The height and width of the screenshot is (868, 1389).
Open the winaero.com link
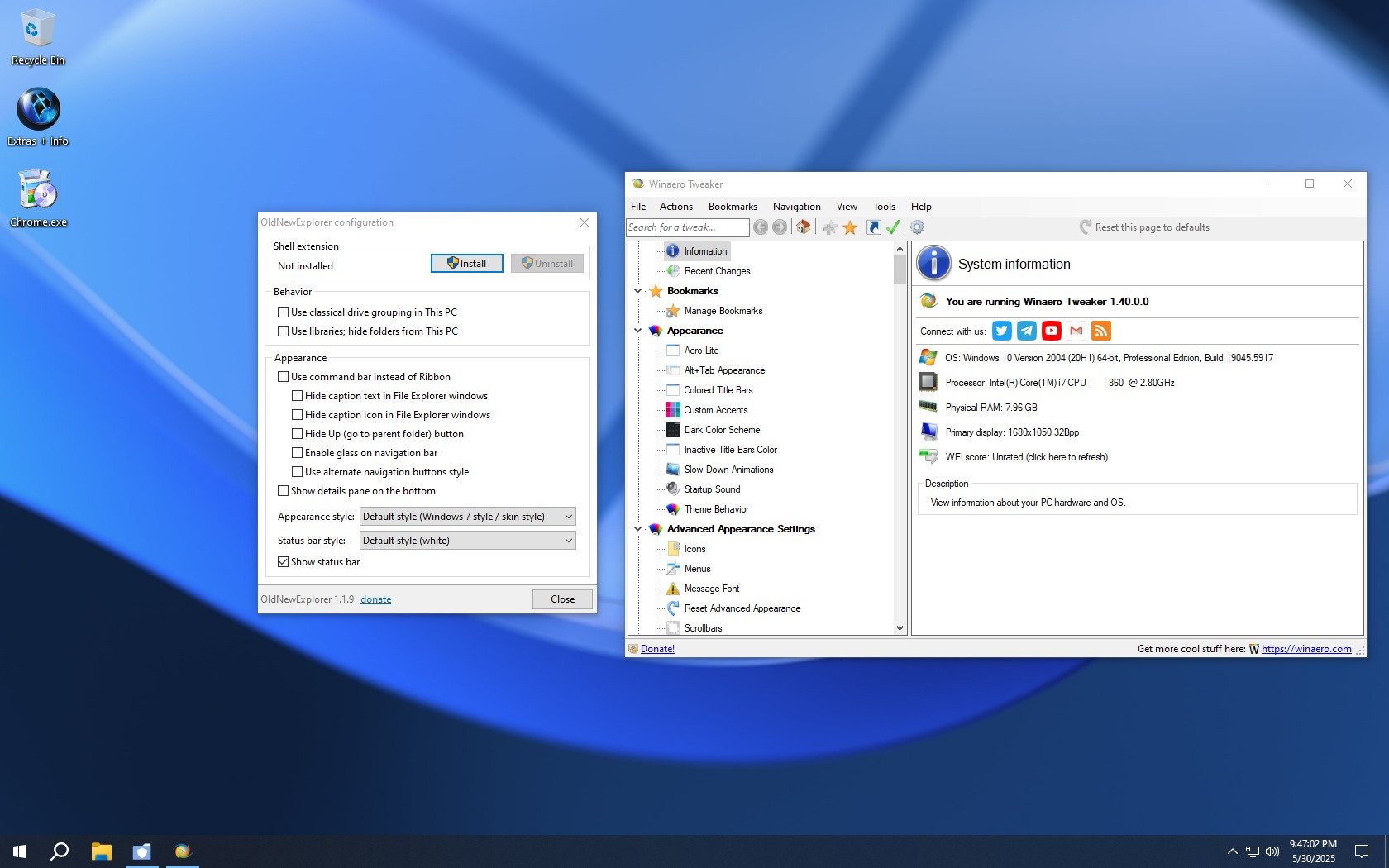[1305, 649]
